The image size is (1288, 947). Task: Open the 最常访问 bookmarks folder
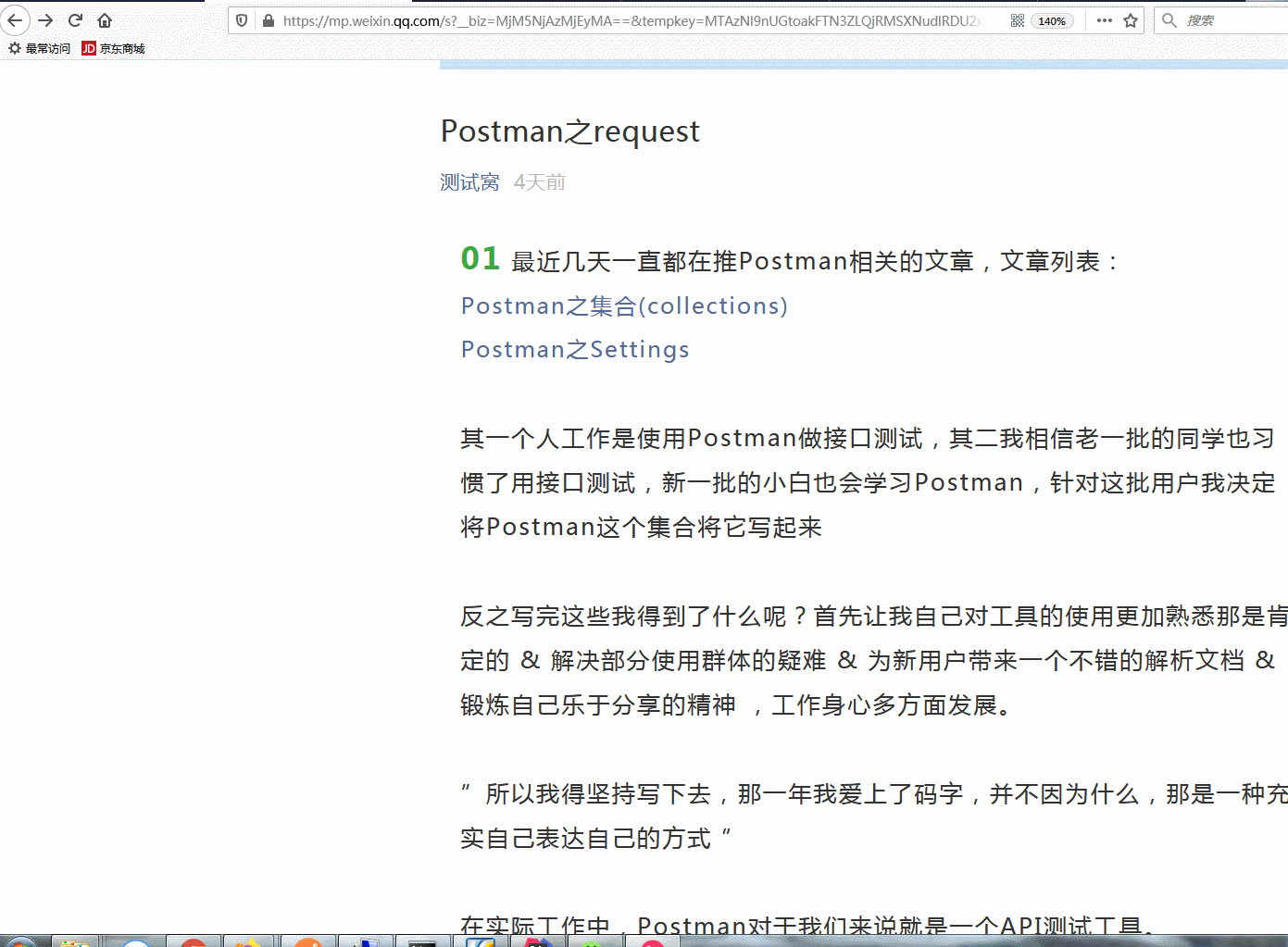[x=40, y=48]
